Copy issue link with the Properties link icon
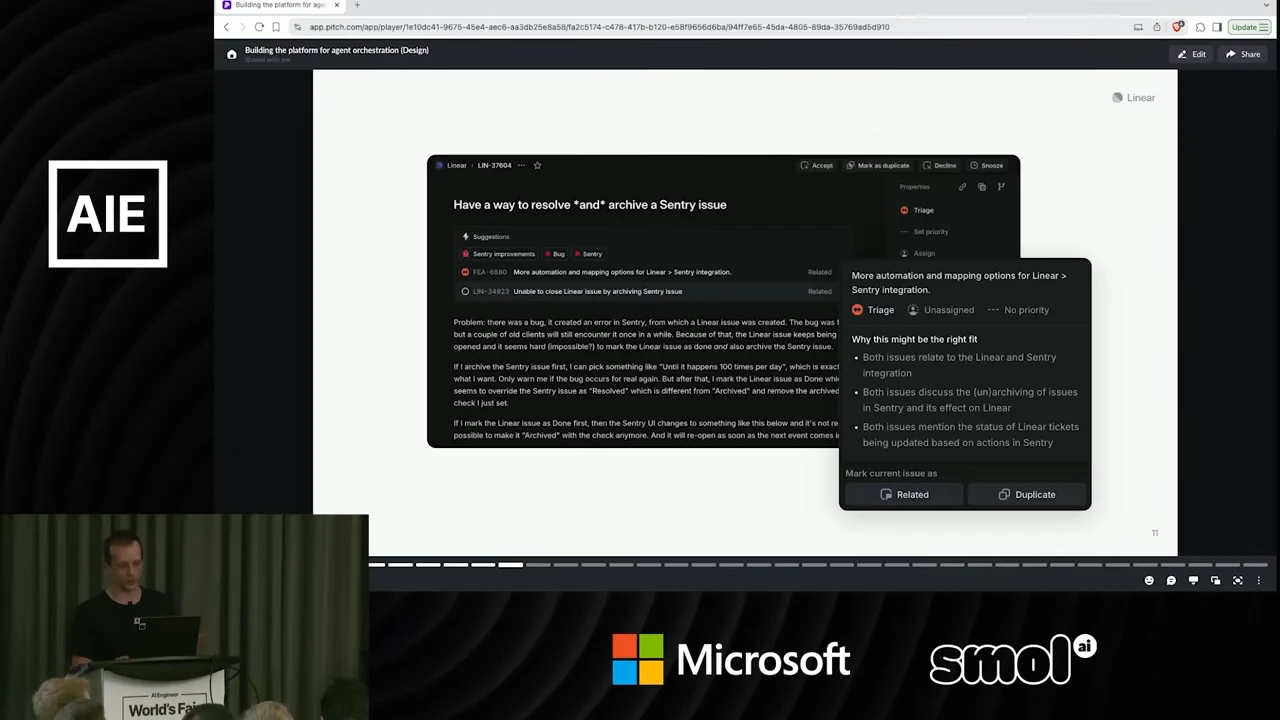This screenshot has height=720, width=1280. 962,187
